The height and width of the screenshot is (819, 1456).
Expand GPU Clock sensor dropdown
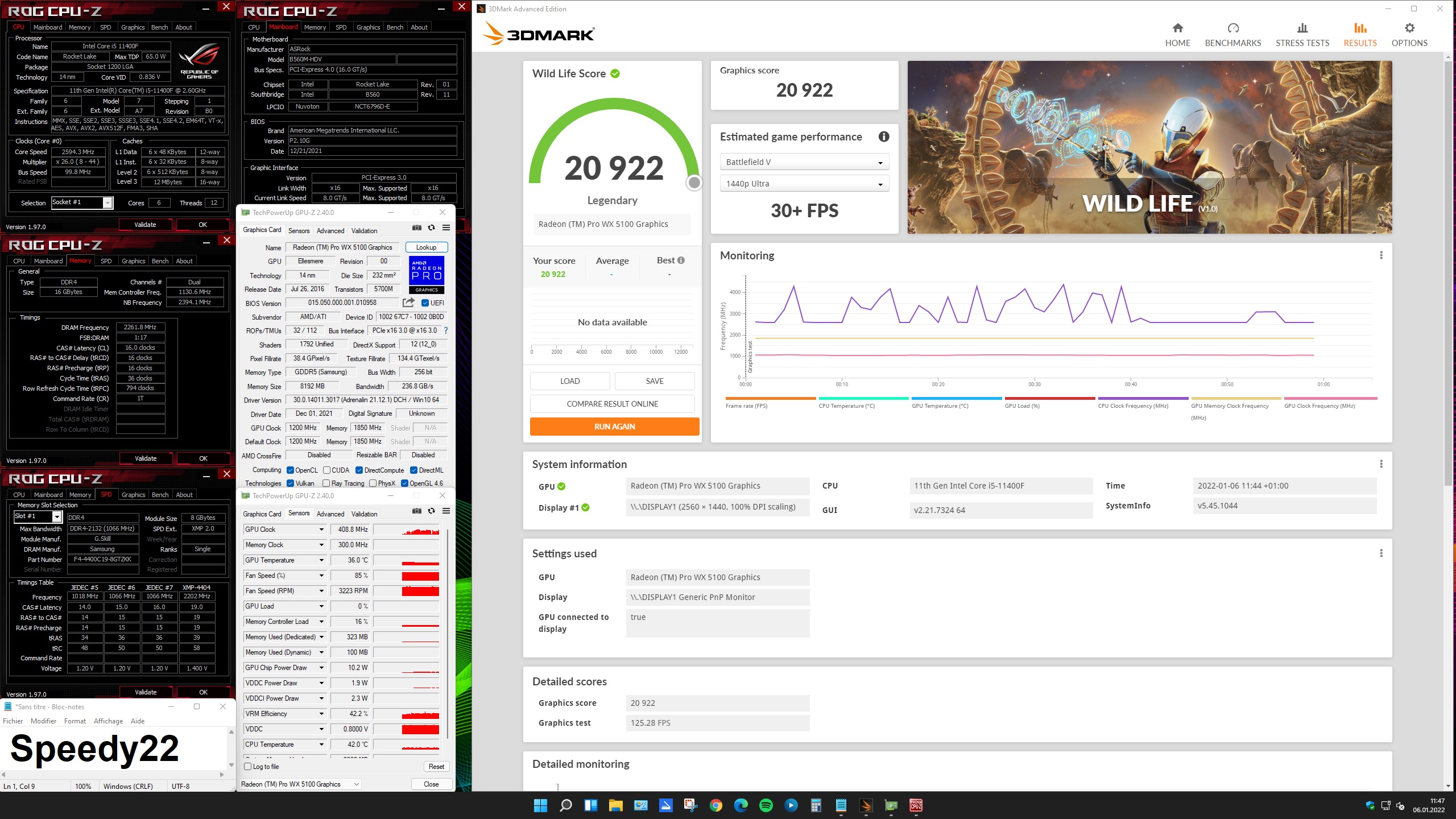(x=321, y=530)
